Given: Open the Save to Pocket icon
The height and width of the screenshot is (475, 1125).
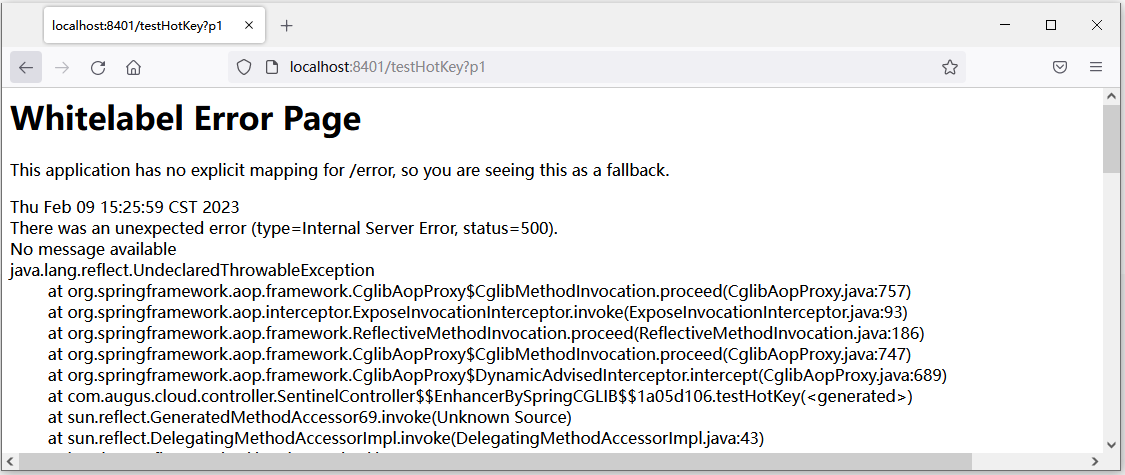Looking at the screenshot, I should pyautogui.click(x=1060, y=67).
